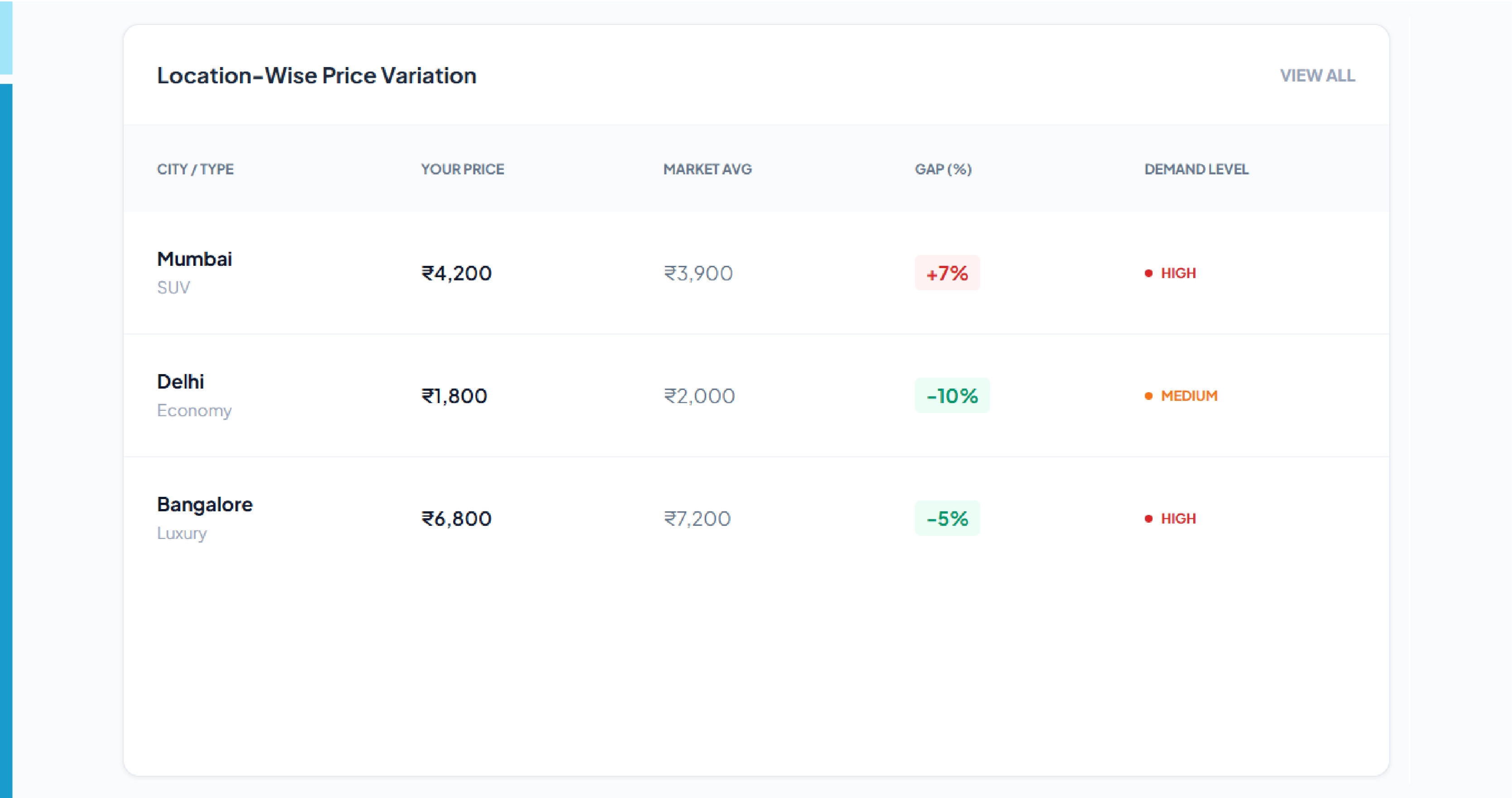The height and width of the screenshot is (798, 1512).
Task: Click the YOUR PRICE column header
Action: pyautogui.click(x=462, y=170)
